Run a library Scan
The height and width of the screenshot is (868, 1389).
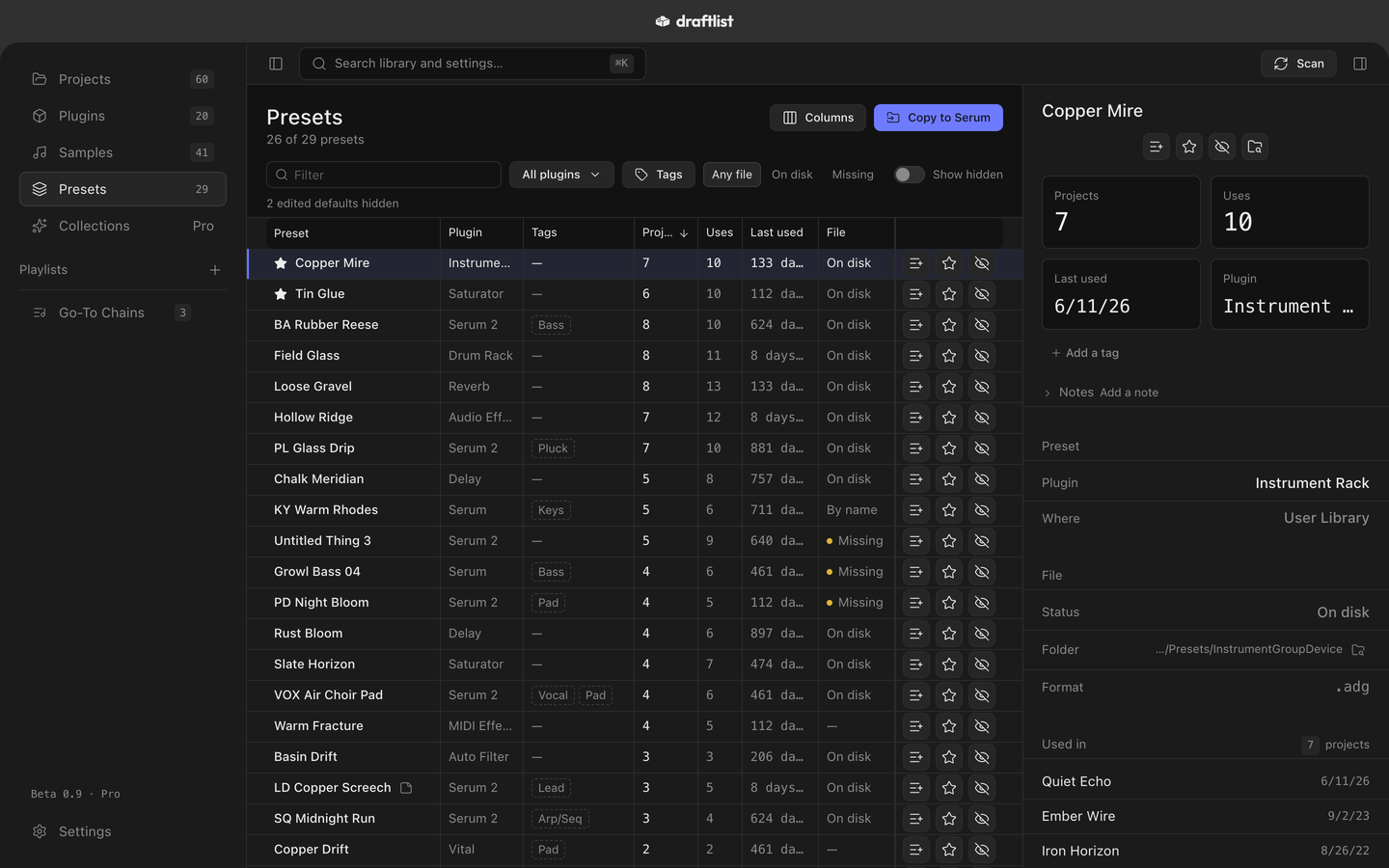click(1298, 64)
